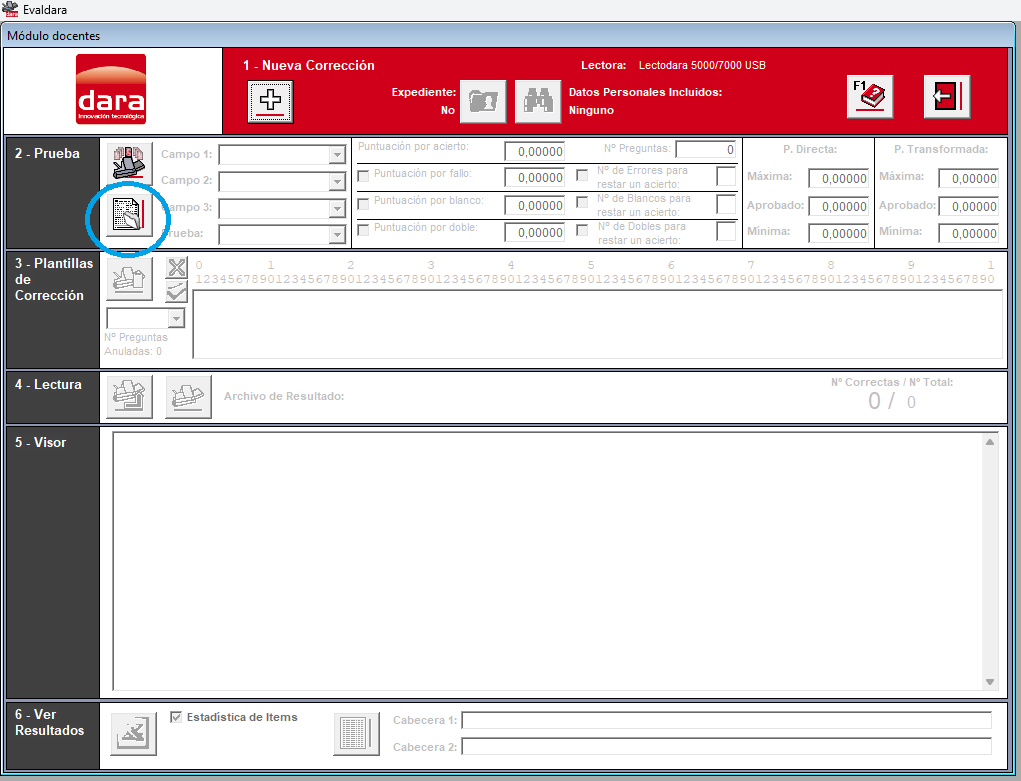Open the Prueba combo box

click(x=282, y=234)
